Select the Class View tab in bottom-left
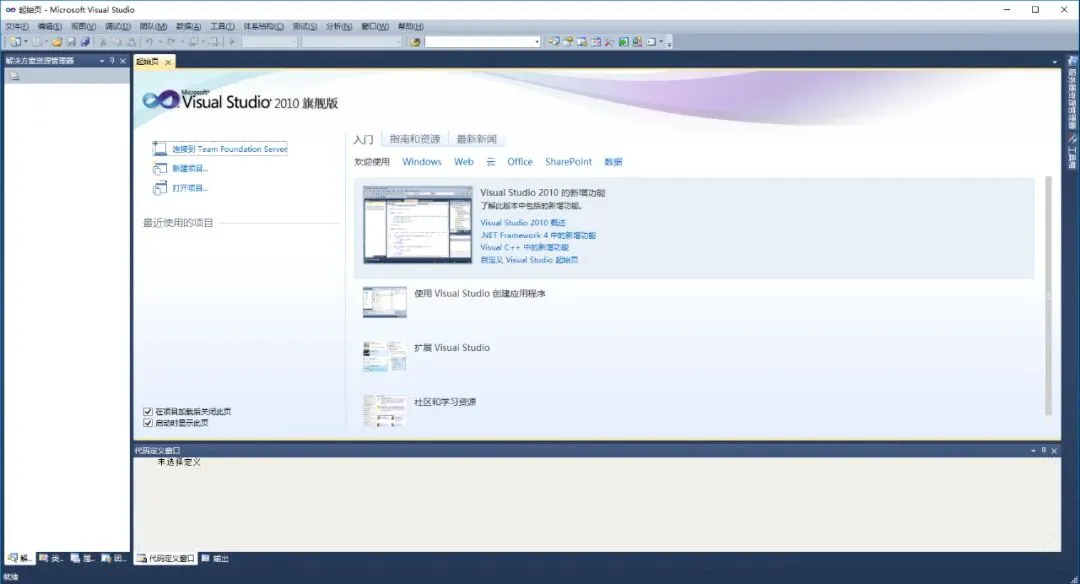 pyautogui.click(x=50, y=558)
